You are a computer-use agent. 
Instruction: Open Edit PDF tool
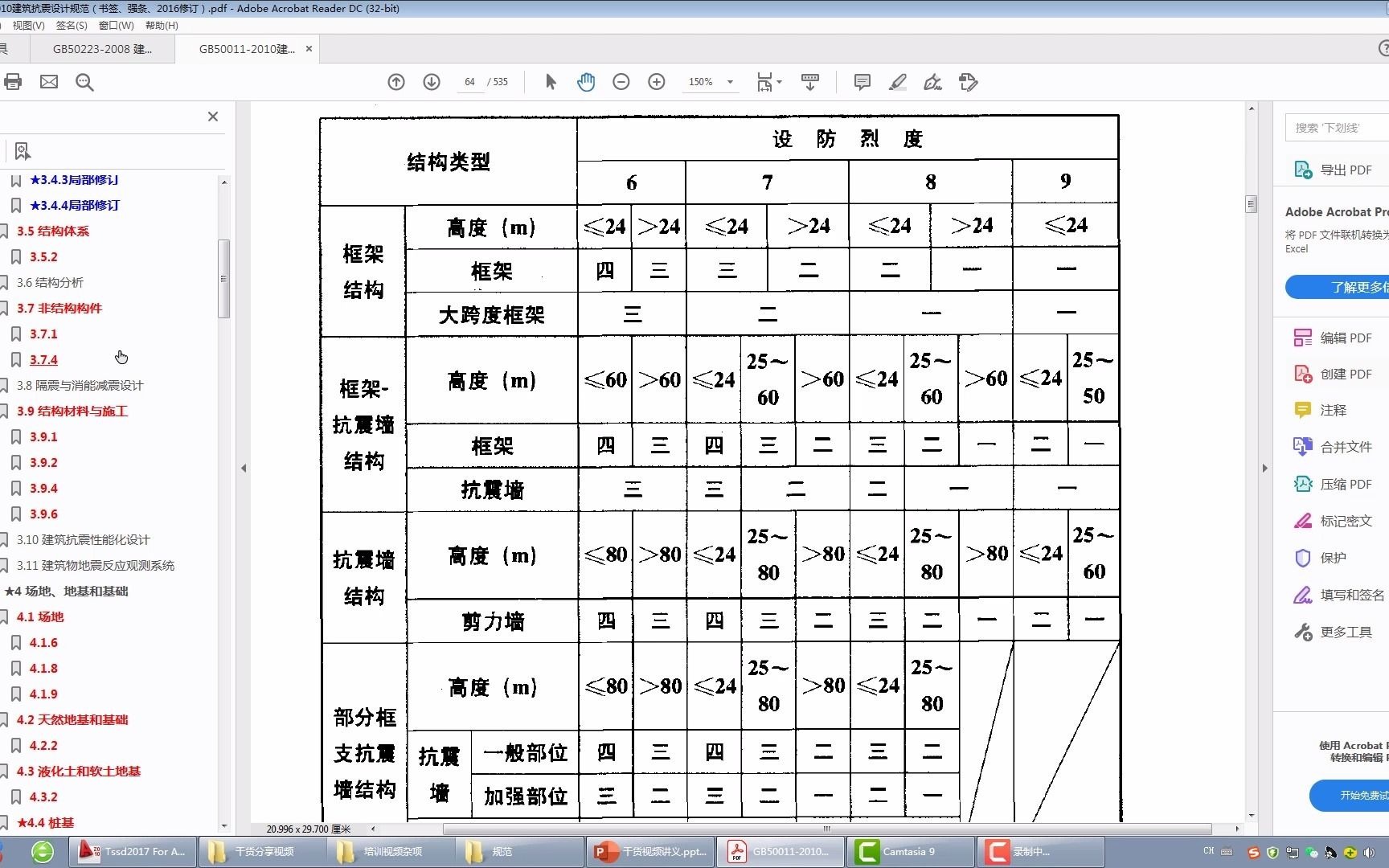[1334, 338]
